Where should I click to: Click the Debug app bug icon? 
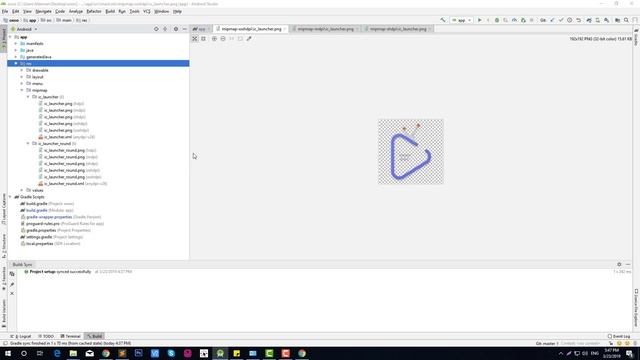[x=497, y=20]
